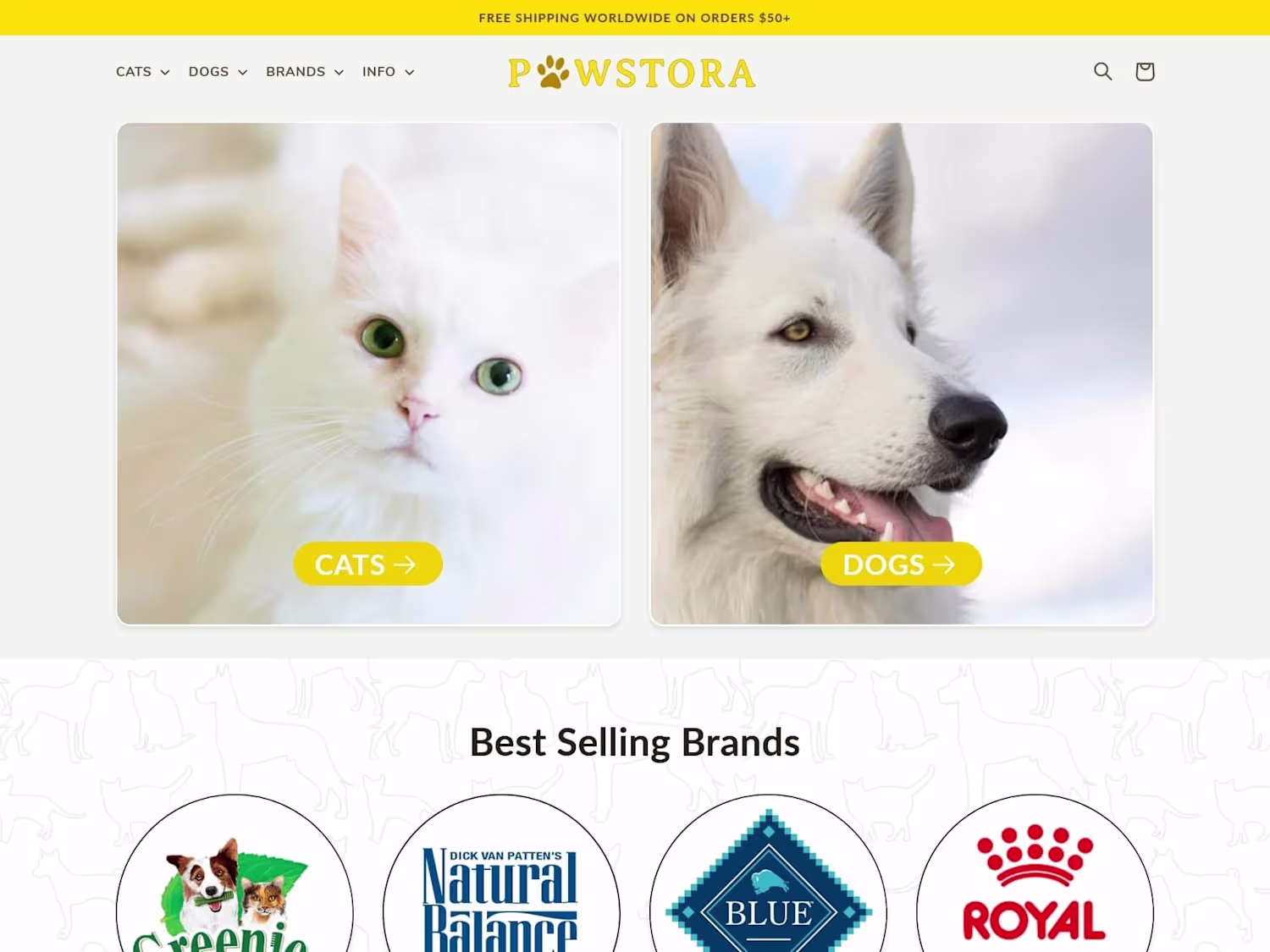Select the Greenies brand logo circle
Viewport: 1270px width, 952px height.
click(x=235, y=873)
